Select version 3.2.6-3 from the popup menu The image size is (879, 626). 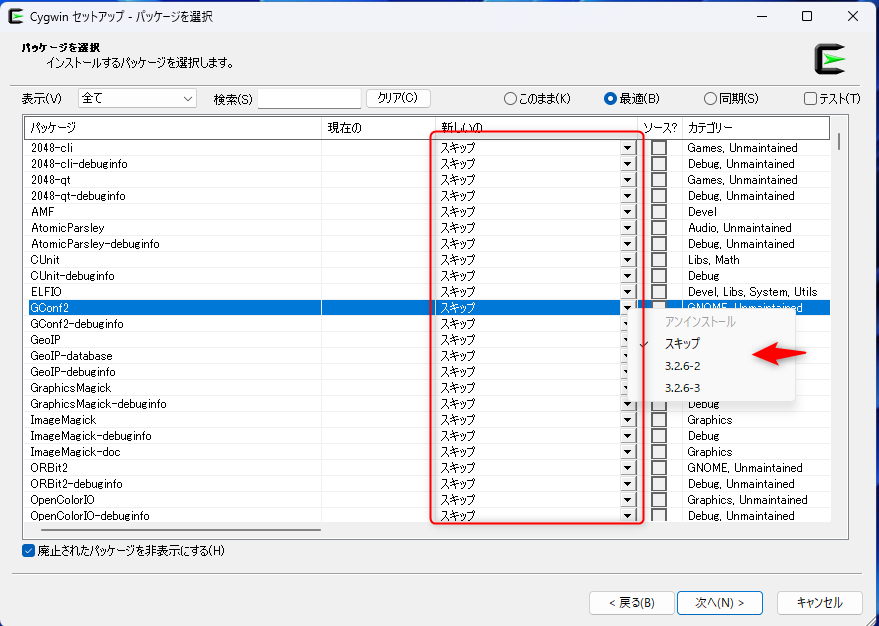point(683,388)
